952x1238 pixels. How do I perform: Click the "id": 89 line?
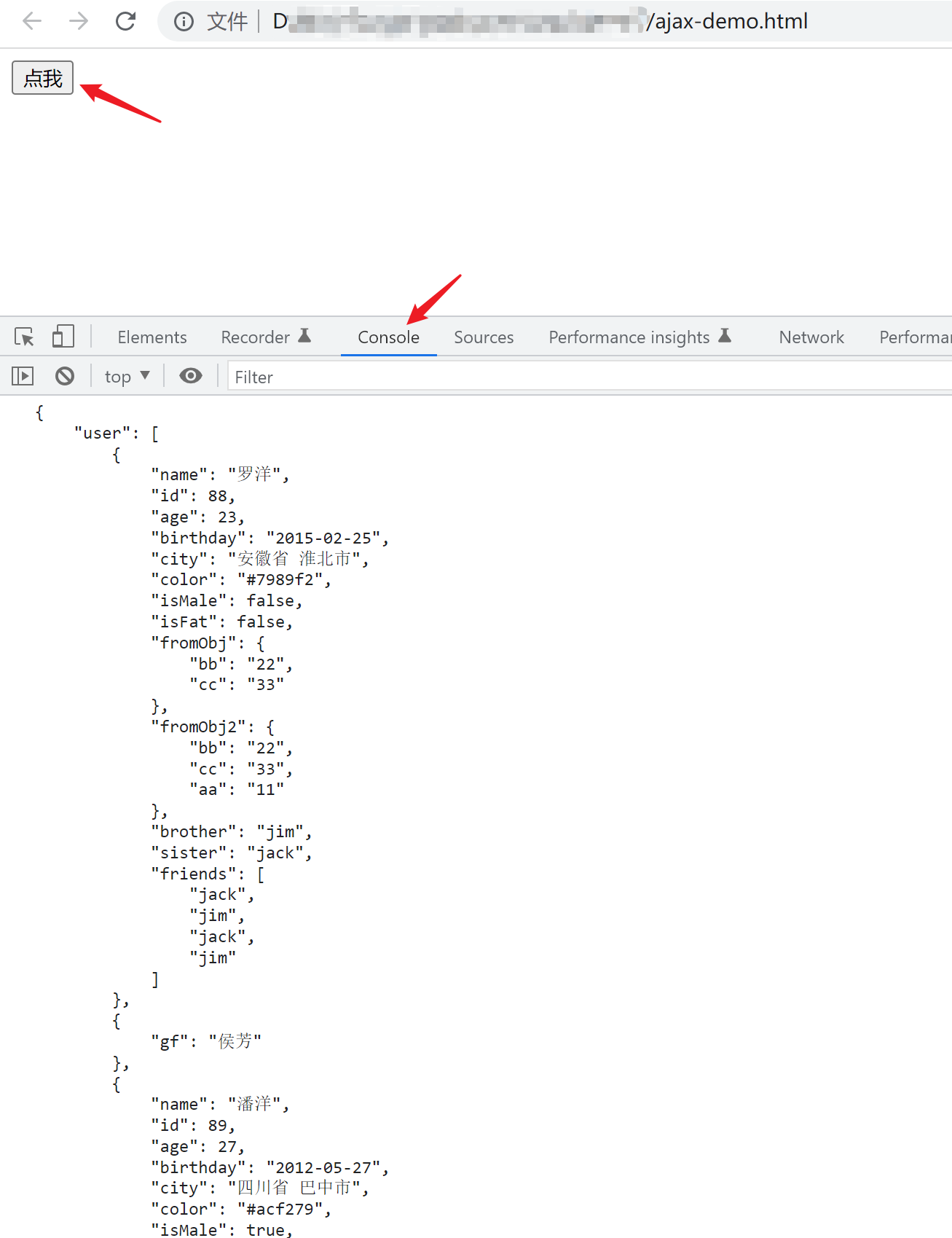[x=193, y=1126]
